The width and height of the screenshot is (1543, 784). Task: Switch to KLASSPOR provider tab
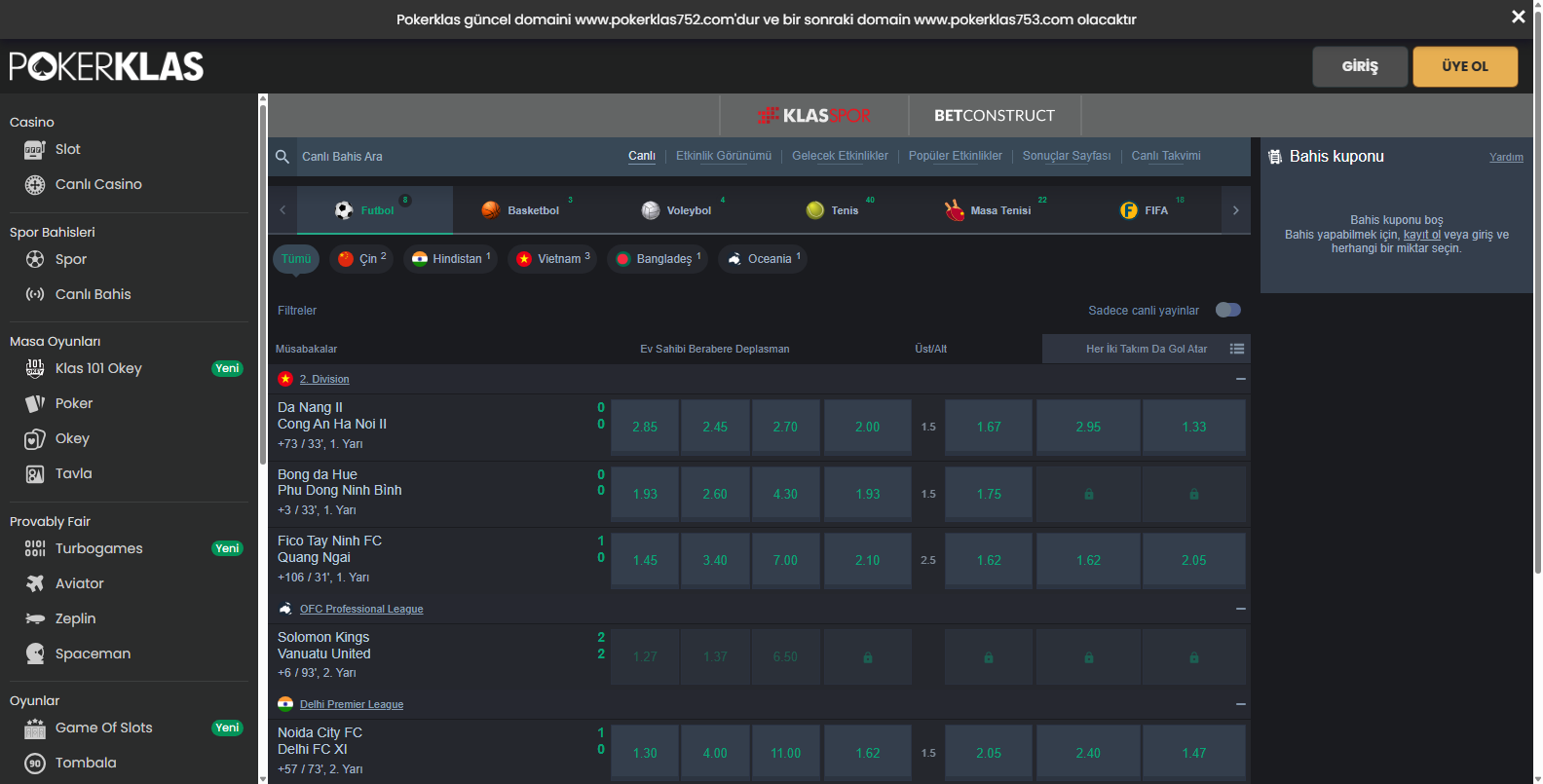coord(814,116)
